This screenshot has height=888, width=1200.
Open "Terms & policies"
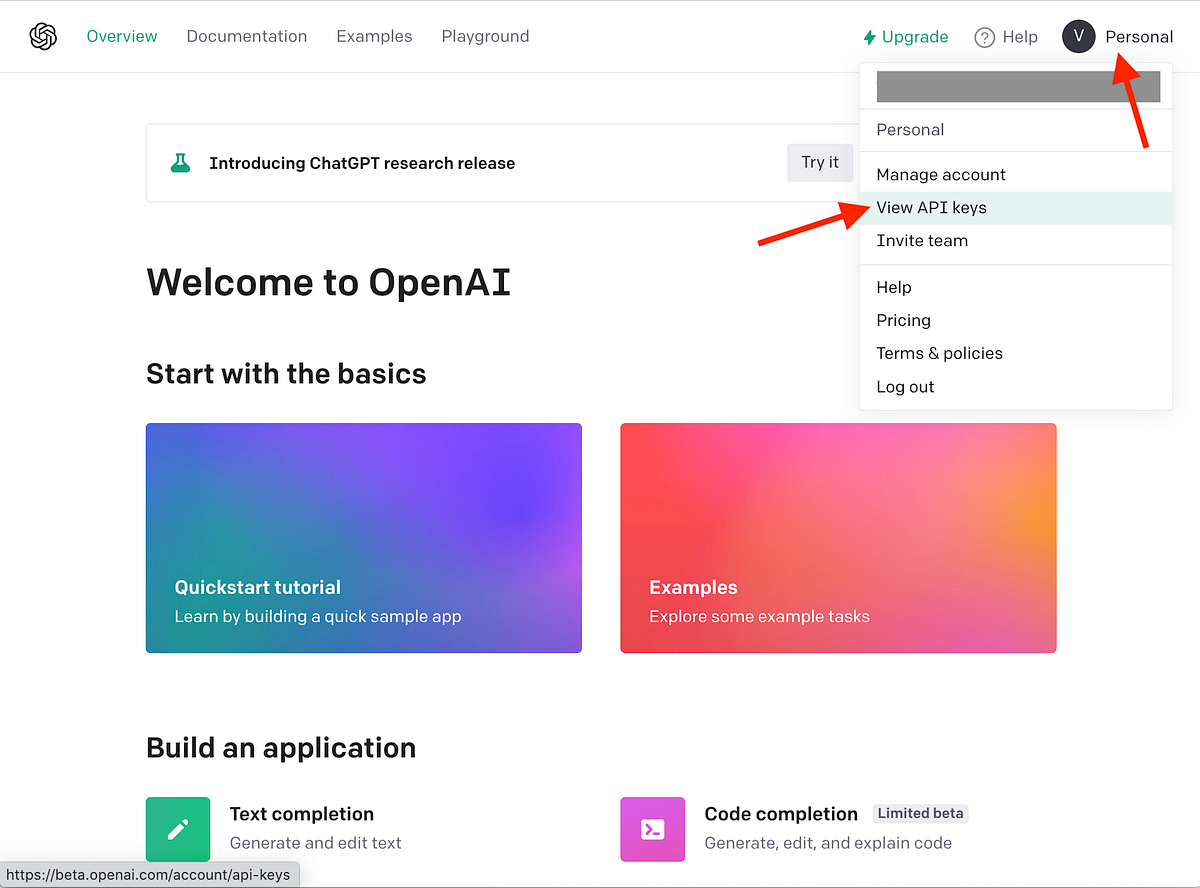pos(939,353)
